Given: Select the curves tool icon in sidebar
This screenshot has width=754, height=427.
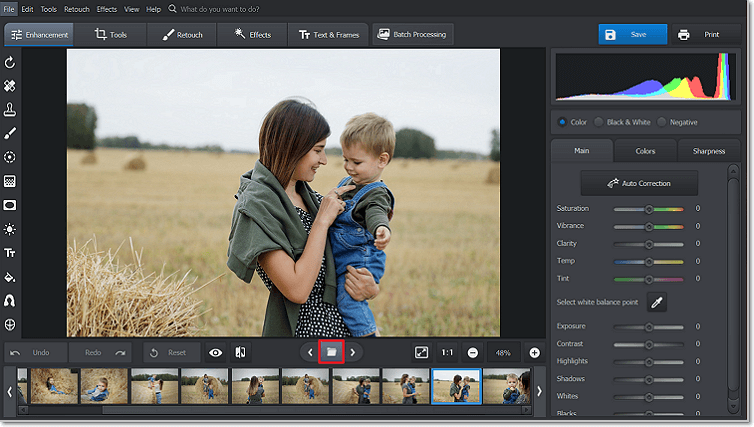Looking at the screenshot, I should click(10, 301).
